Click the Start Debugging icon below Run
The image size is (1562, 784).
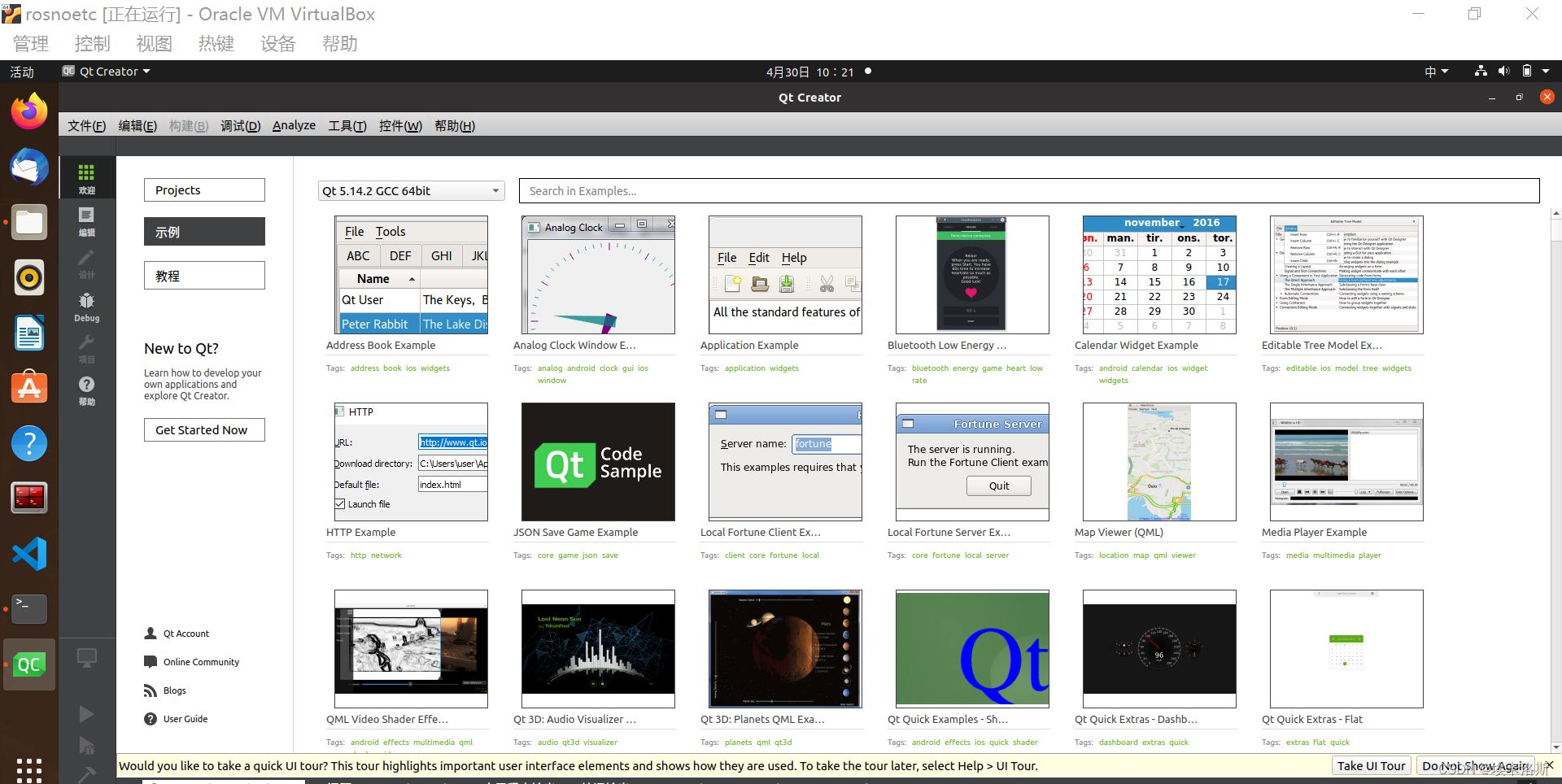[x=86, y=745]
